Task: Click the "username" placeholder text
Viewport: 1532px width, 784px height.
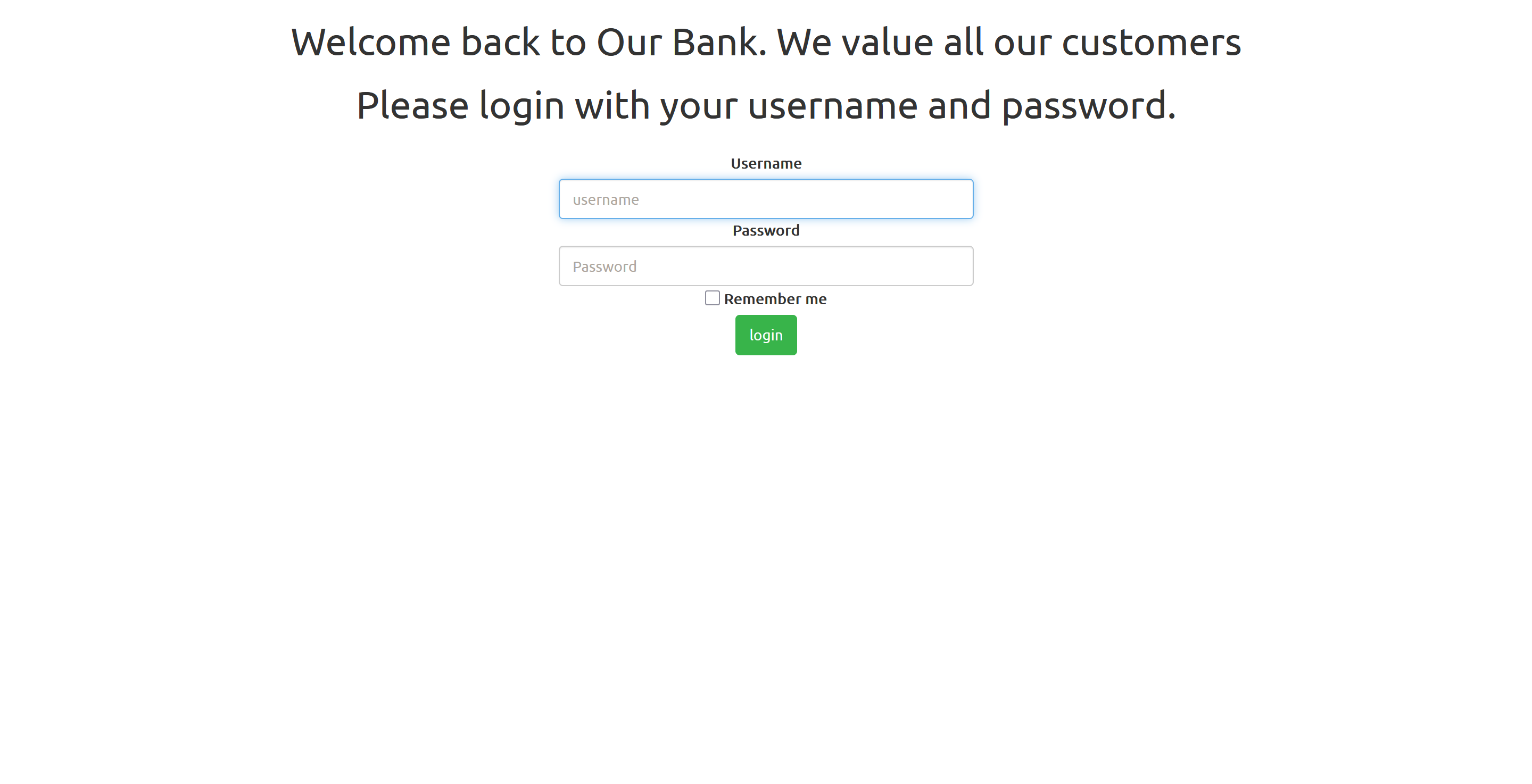Action: pyautogui.click(x=606, y=199)
